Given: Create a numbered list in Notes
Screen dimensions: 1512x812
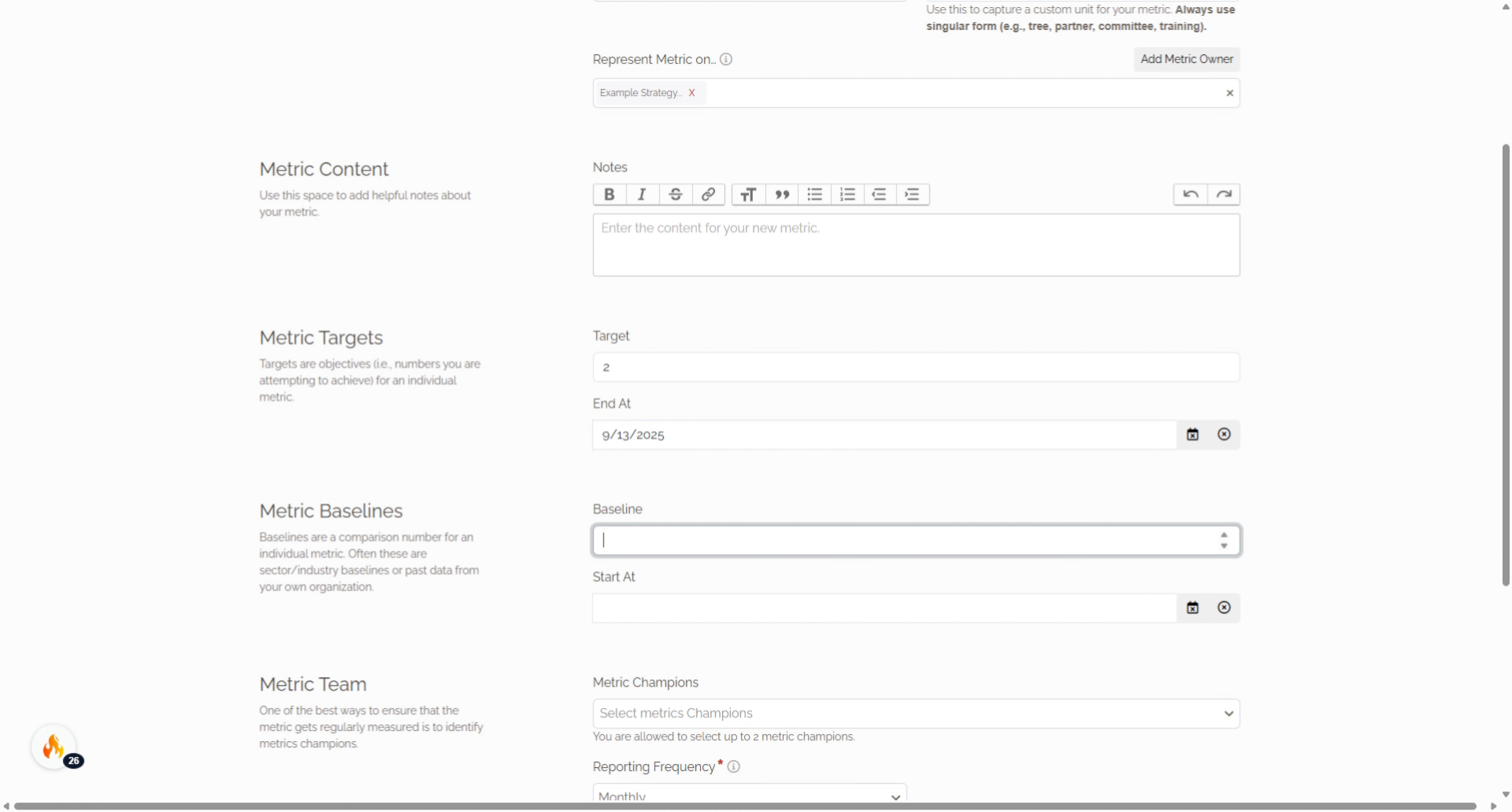Looking at the screenshot, I should coord(847,195).
